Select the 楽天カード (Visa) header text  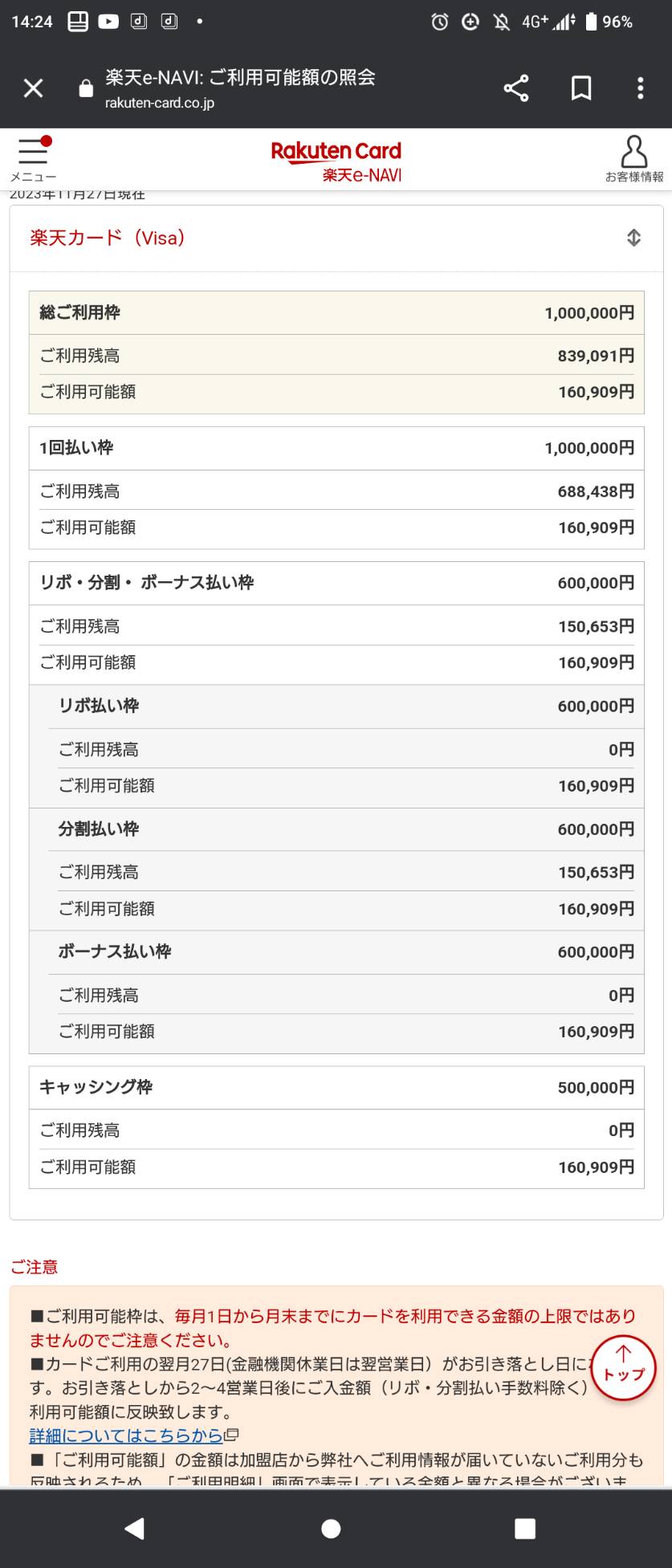coord(108,238)
